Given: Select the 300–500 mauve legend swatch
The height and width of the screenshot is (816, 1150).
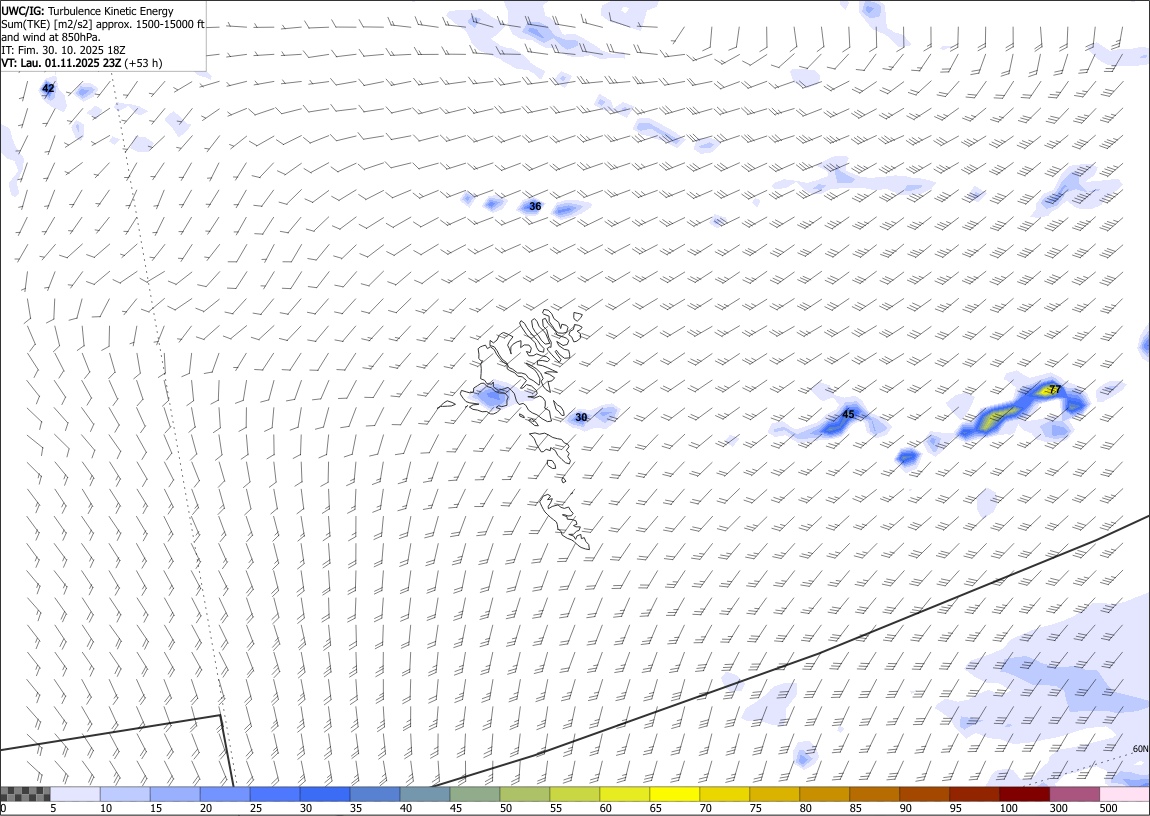Looking at the screenshot, I should (x=1074, y=794).
